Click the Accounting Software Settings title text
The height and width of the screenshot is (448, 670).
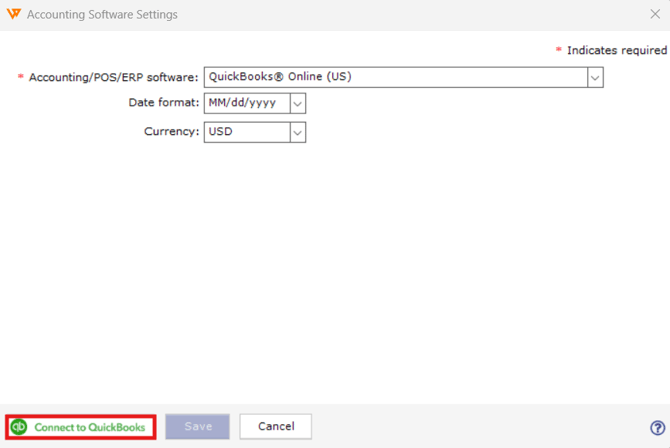102,15
